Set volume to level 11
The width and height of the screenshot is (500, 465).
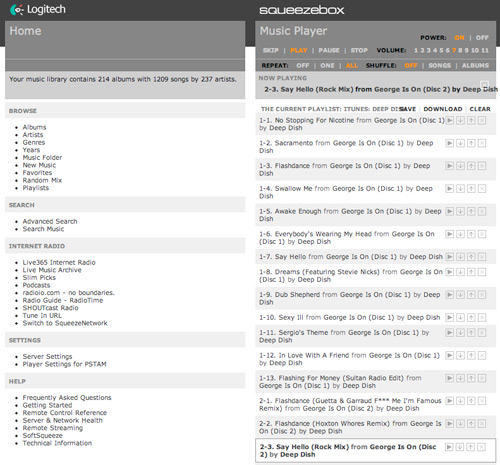coord(485,50)
